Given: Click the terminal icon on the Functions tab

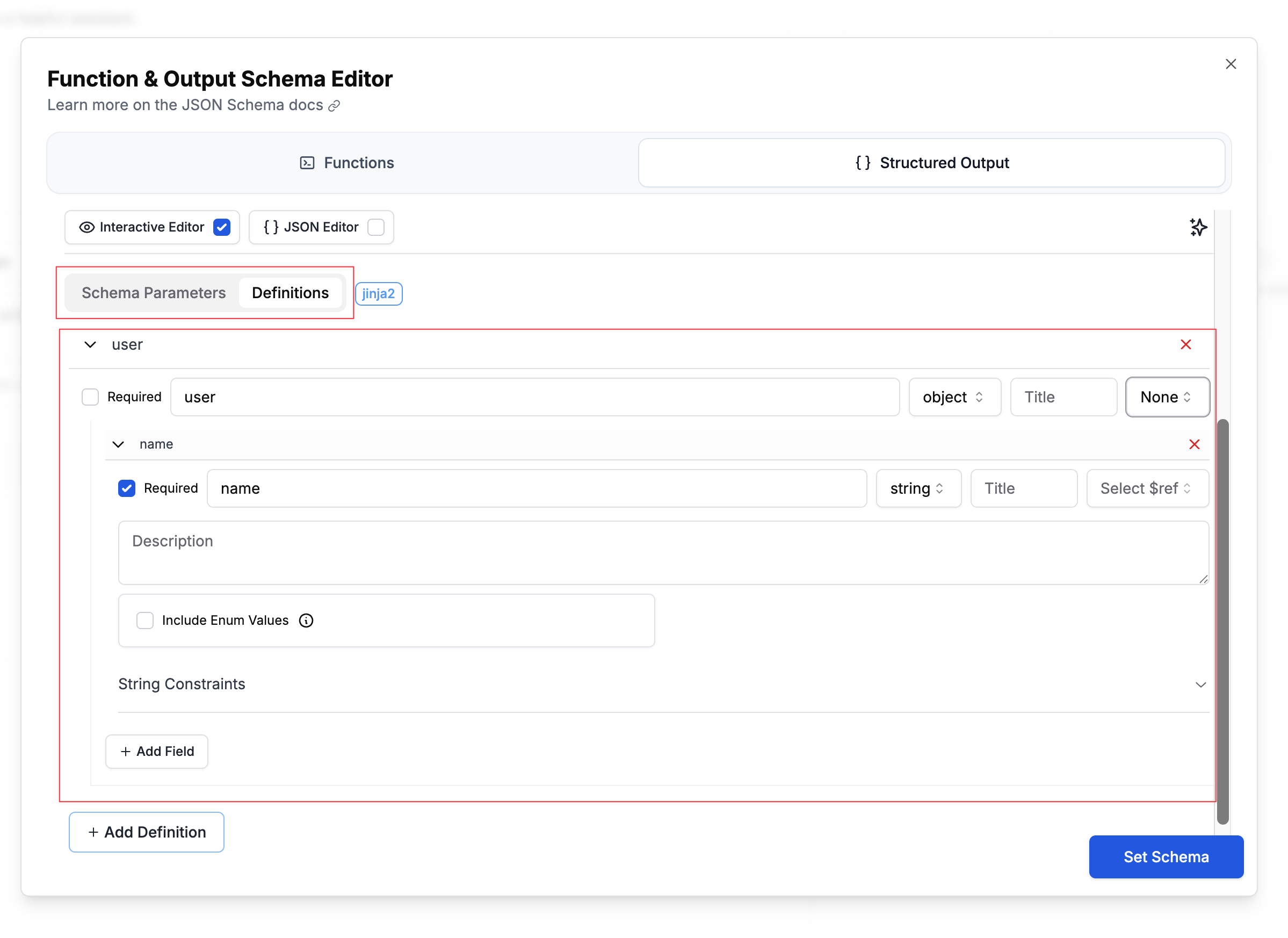Looking at the screenshot, I should [x=307, y=162].
